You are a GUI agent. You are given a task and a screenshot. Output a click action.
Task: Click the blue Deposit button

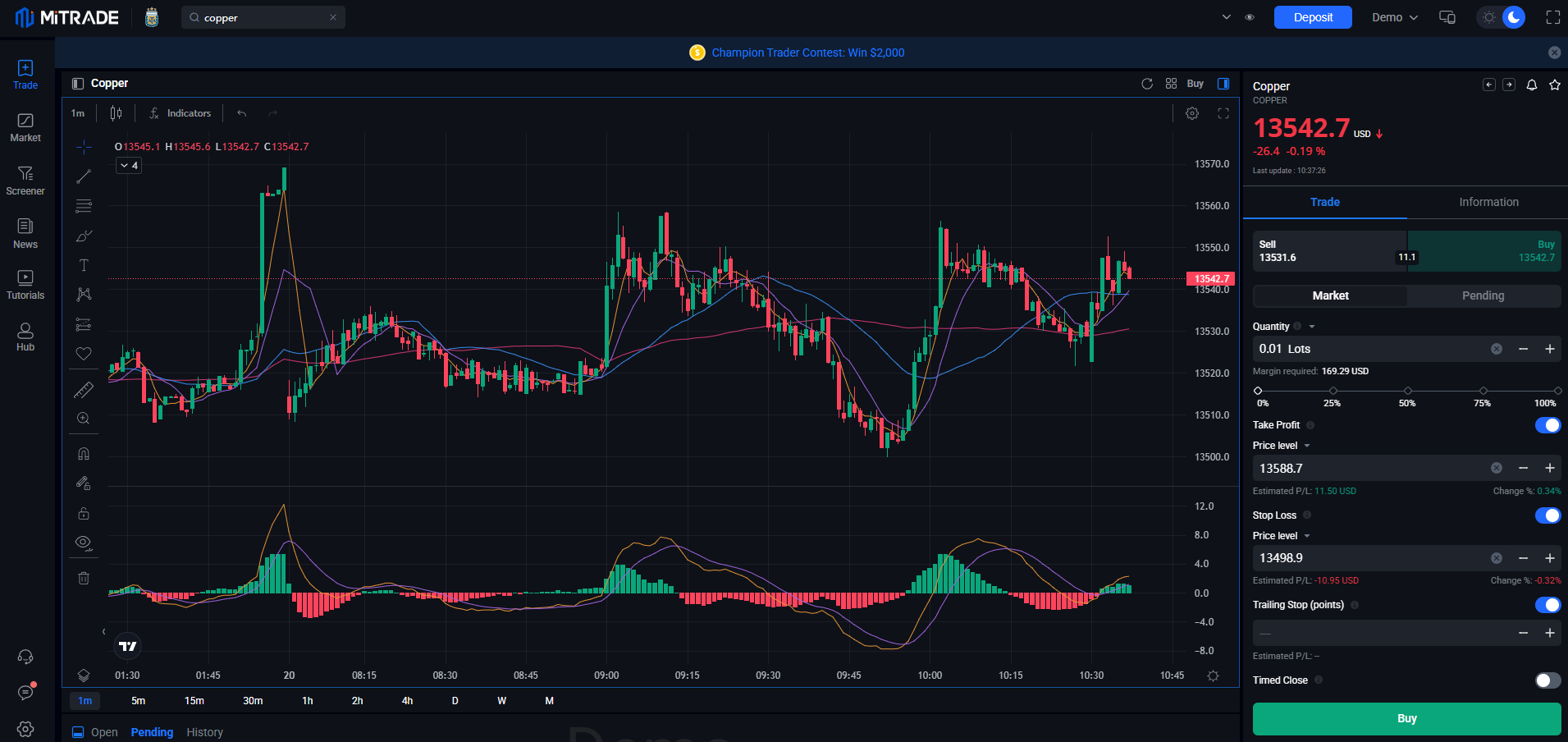tap(1313, 17)
